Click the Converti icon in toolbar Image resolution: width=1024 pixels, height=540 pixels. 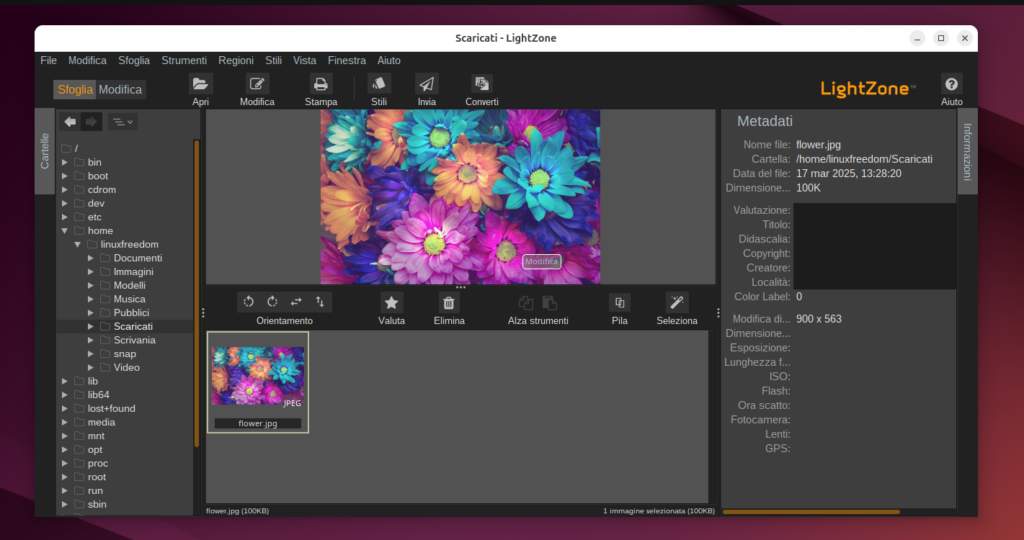point(482,84)
